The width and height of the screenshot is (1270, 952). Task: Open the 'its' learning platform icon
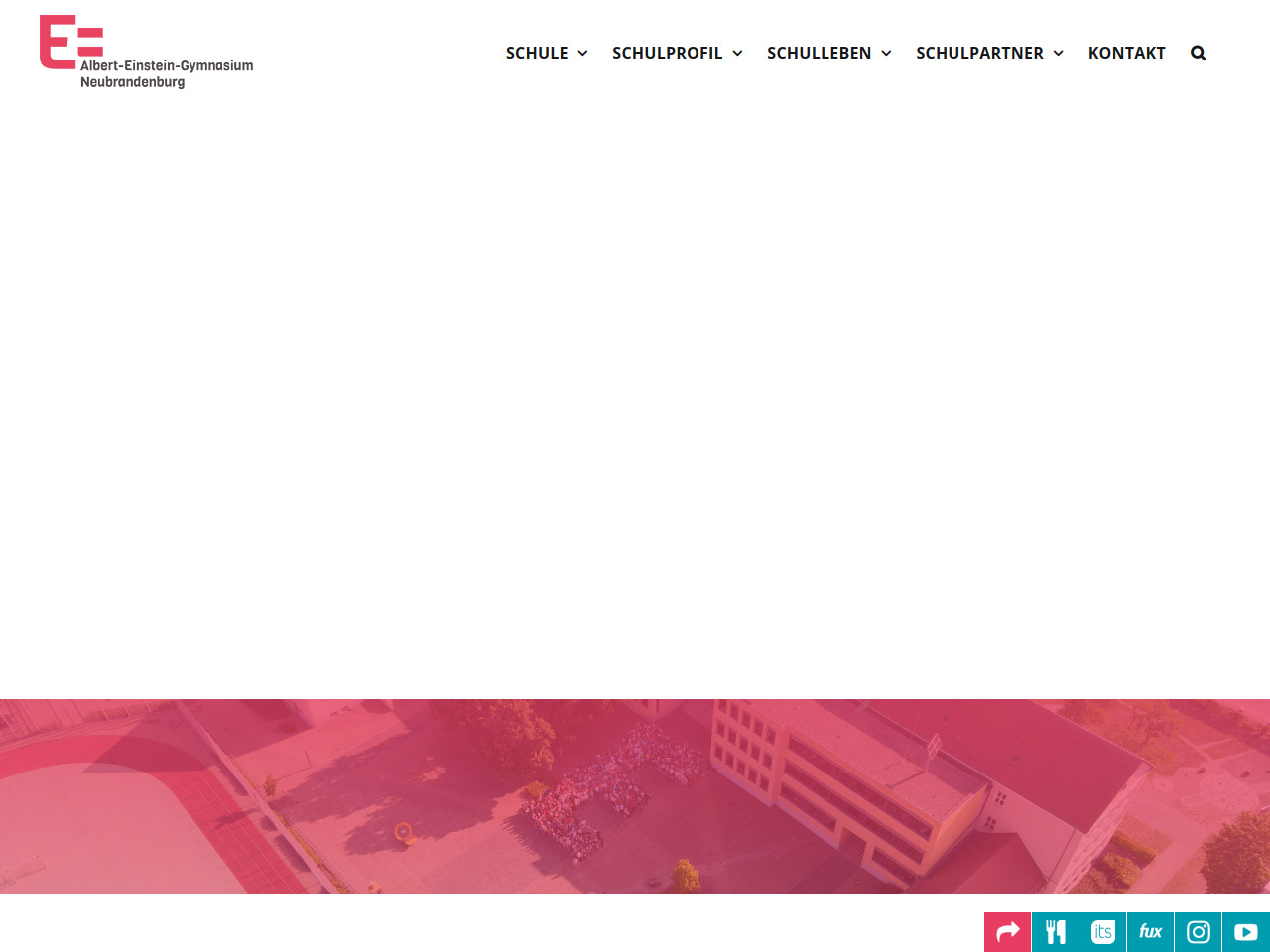pyautogui.click(x=1102, y=932)
